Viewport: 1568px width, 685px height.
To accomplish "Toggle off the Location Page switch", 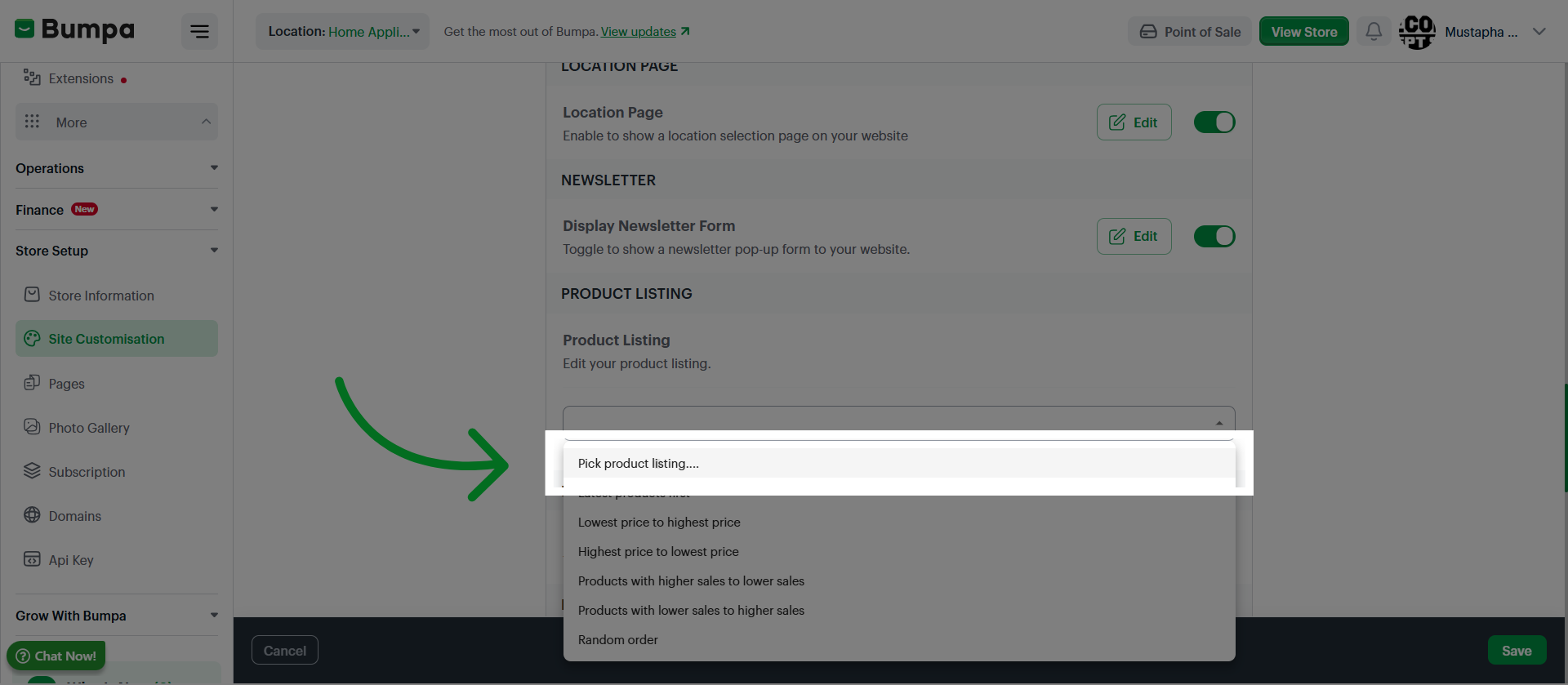I will tap(1214, 122).
